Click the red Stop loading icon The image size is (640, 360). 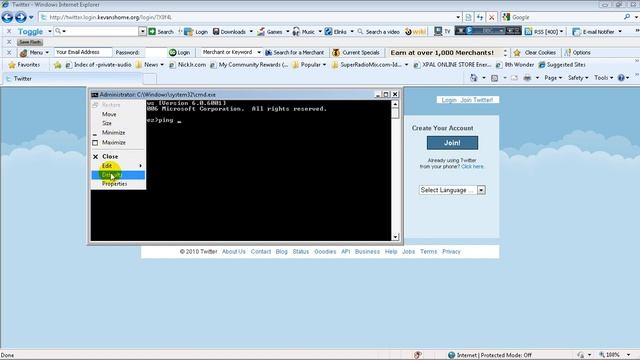[x=492, y=17]
